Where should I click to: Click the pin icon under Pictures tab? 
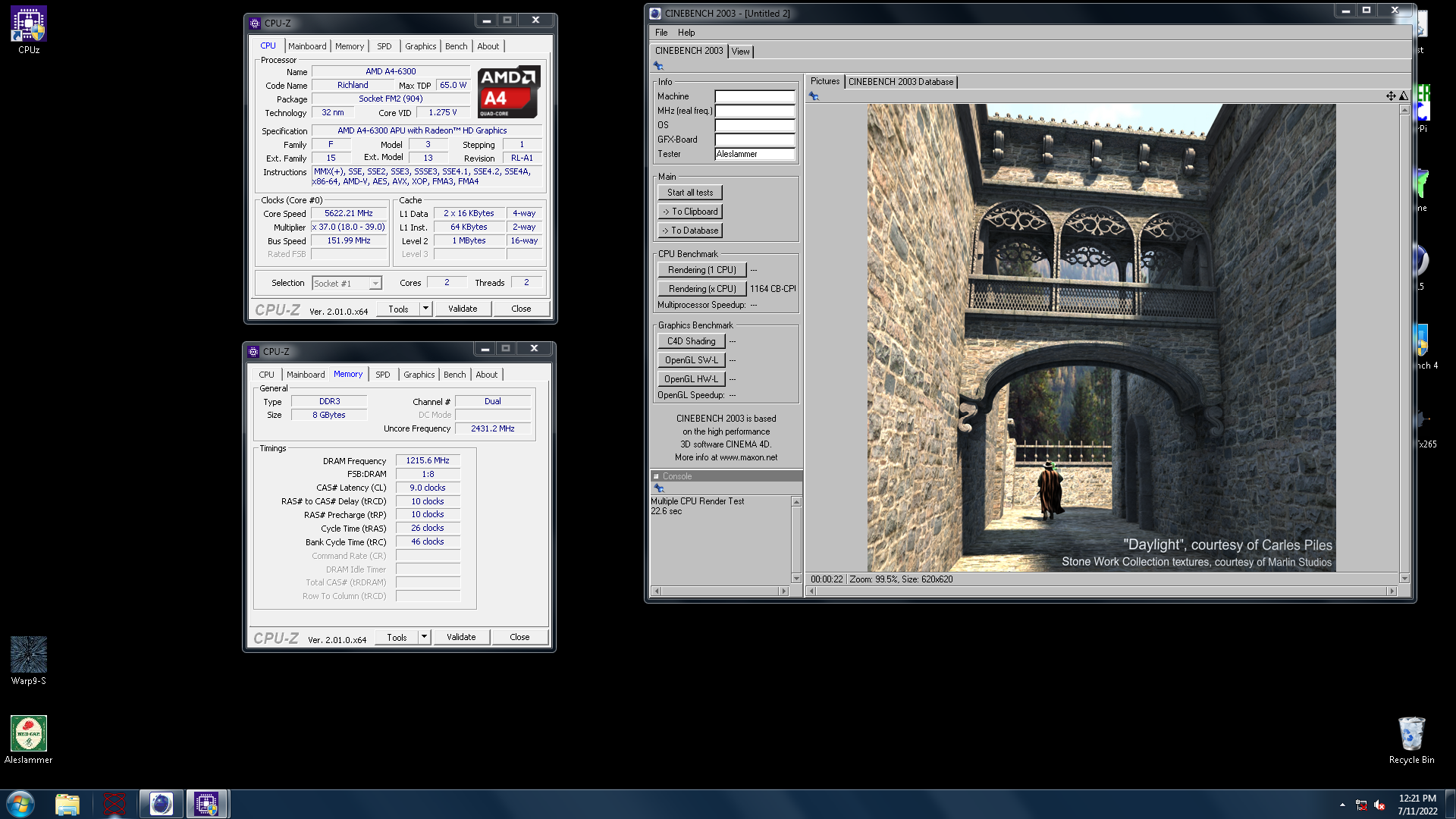814,96
